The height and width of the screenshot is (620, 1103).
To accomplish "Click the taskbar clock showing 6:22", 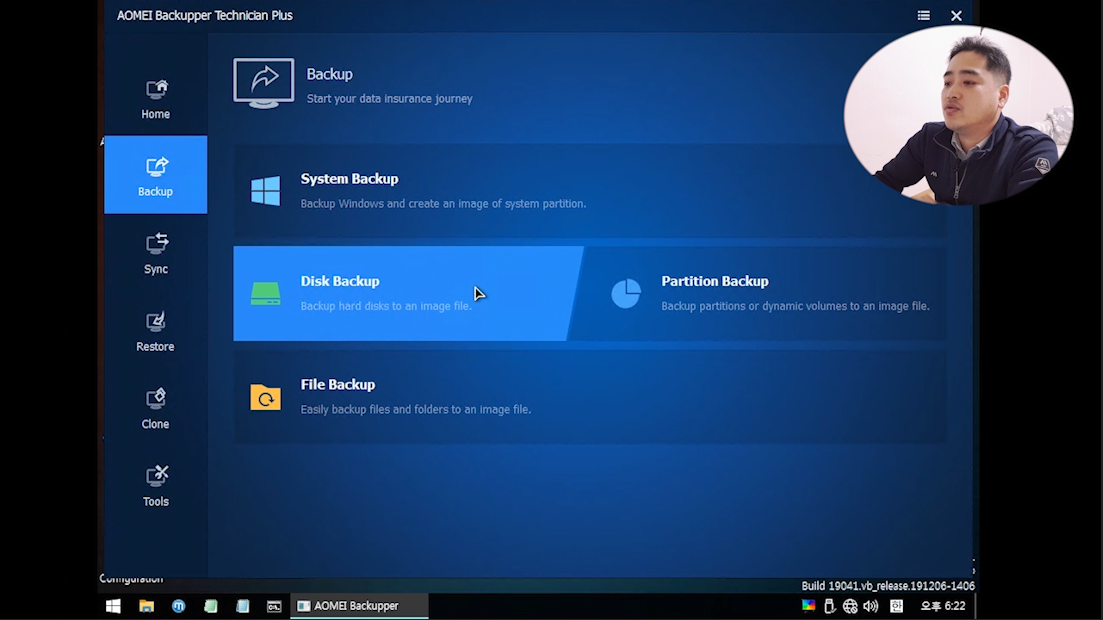I will pyautogui.click(x=943, y=606).
